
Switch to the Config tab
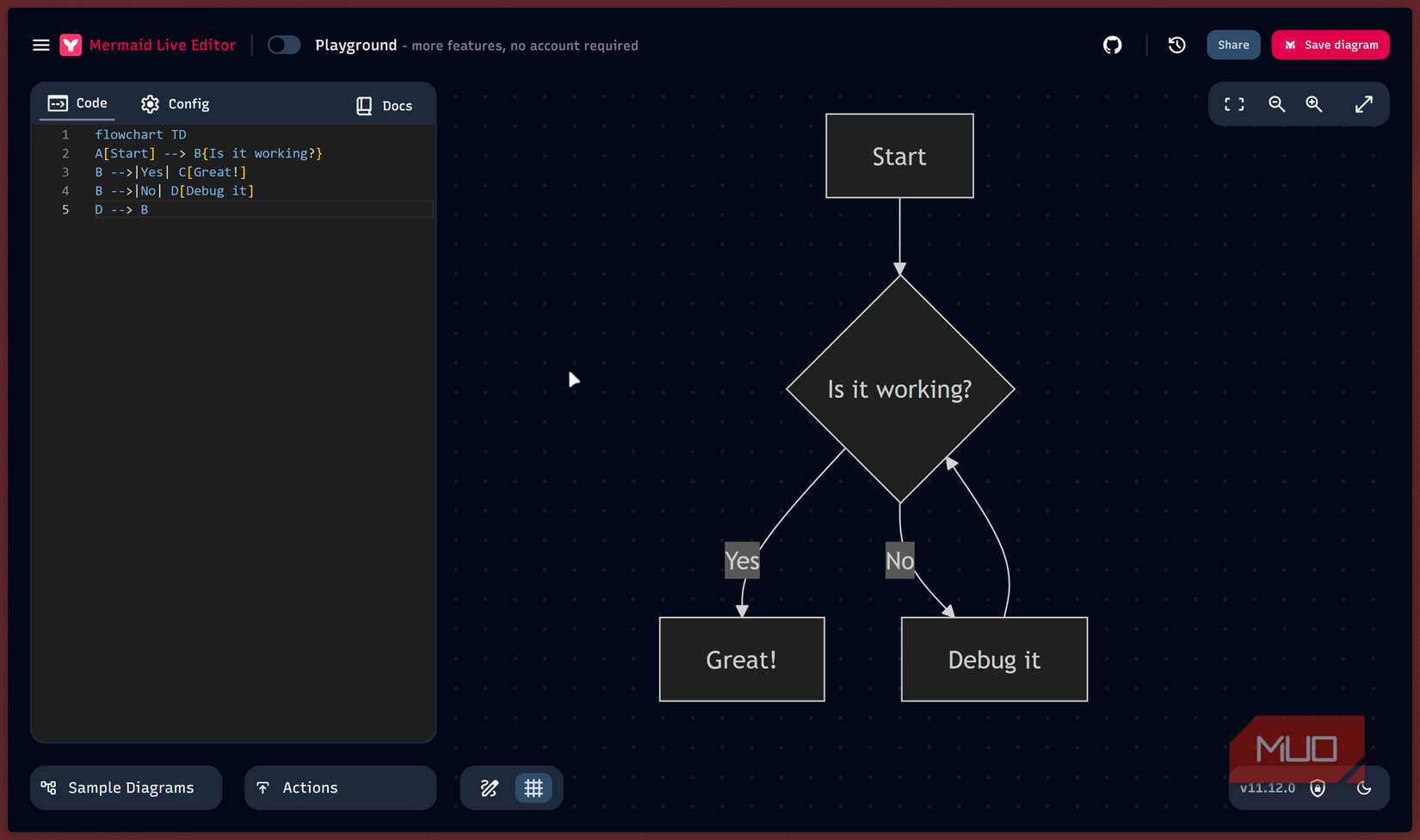[x=176, y=104]
